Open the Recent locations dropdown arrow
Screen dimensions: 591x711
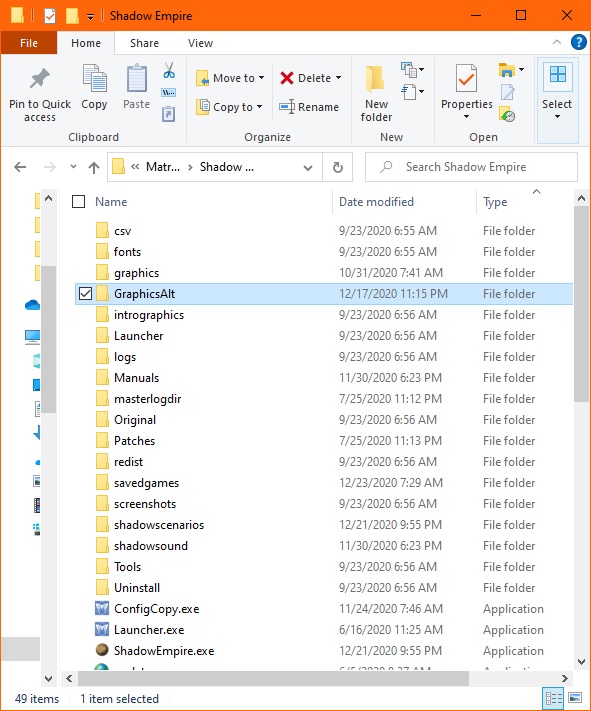[x=73, y=167]
